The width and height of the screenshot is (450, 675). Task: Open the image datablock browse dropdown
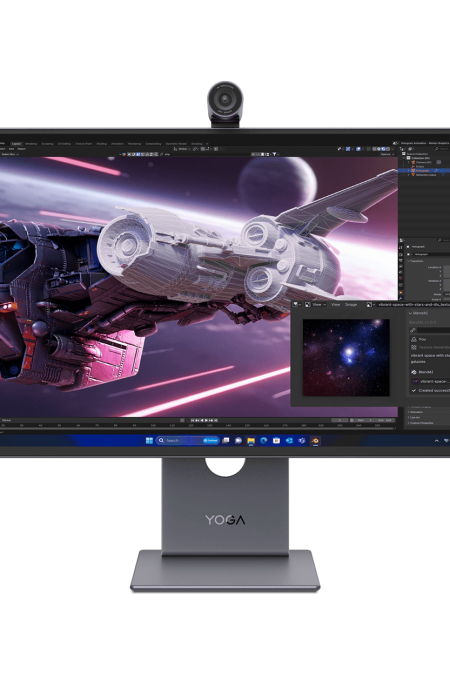[369, 304]
